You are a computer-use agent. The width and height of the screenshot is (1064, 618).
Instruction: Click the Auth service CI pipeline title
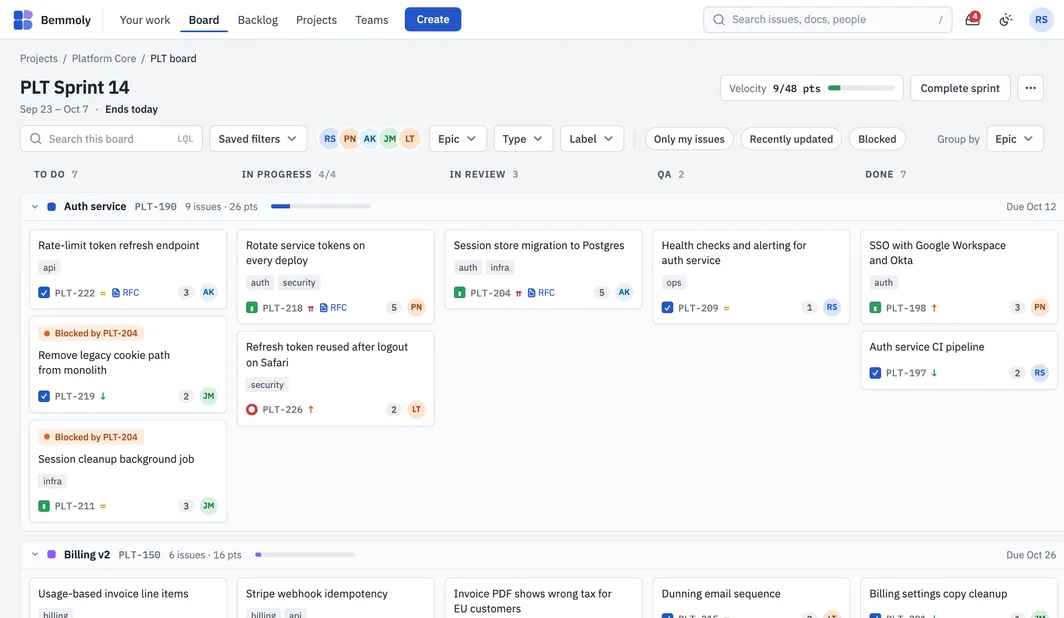pos(926,347)
